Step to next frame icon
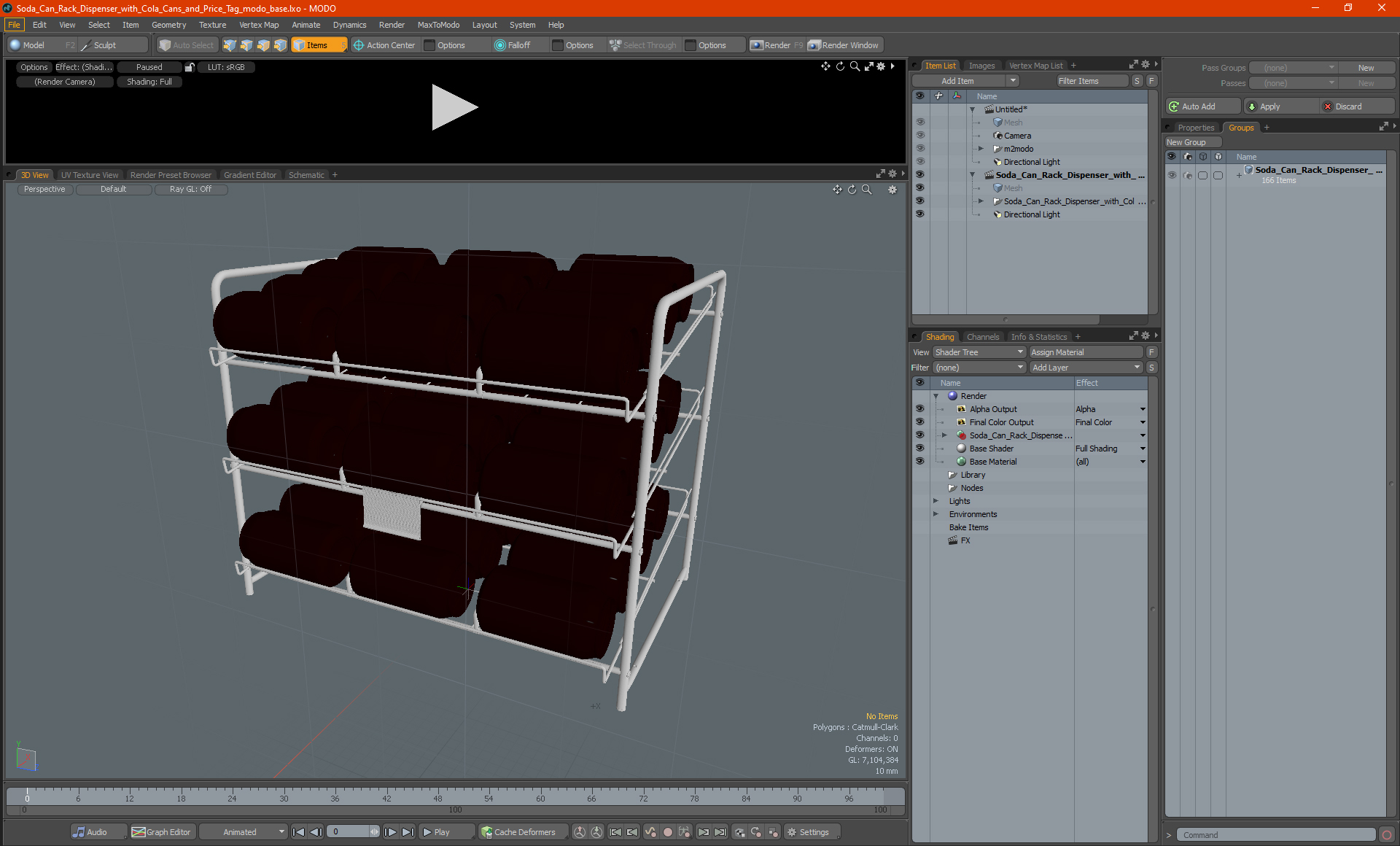1400x846 pixels. pos(391,832)
